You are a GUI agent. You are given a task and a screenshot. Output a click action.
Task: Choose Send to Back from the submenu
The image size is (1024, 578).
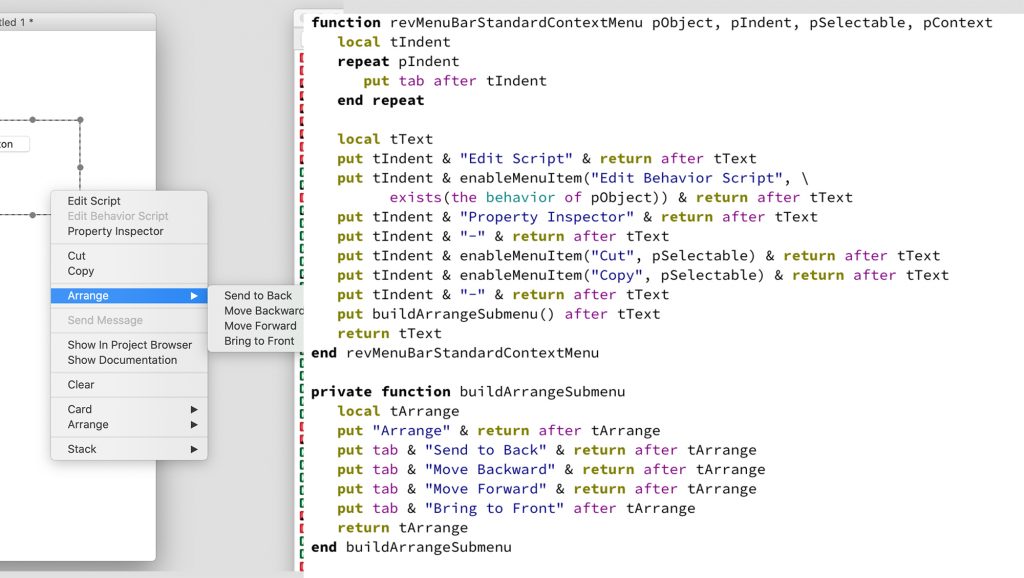click(258, 296)
